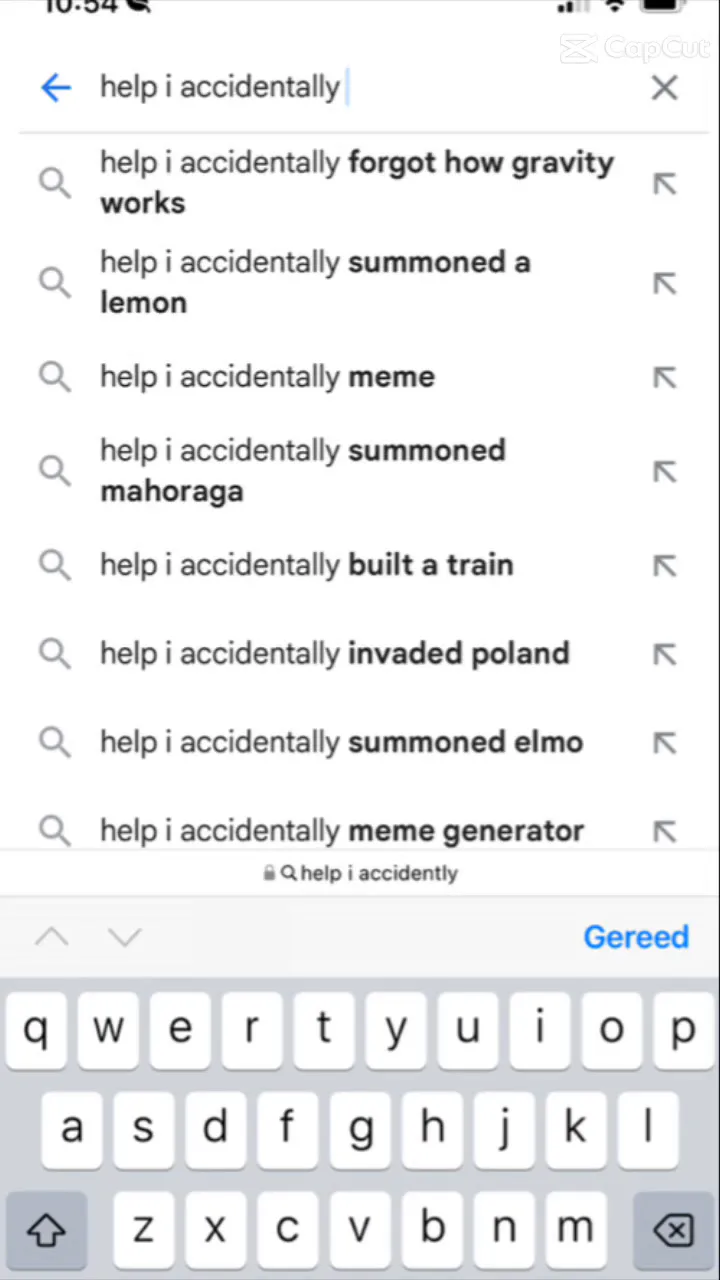Screen dimensions: 720x1280
Task: Tap the 'help i accidently' address bar
Action: click(360, 873)
